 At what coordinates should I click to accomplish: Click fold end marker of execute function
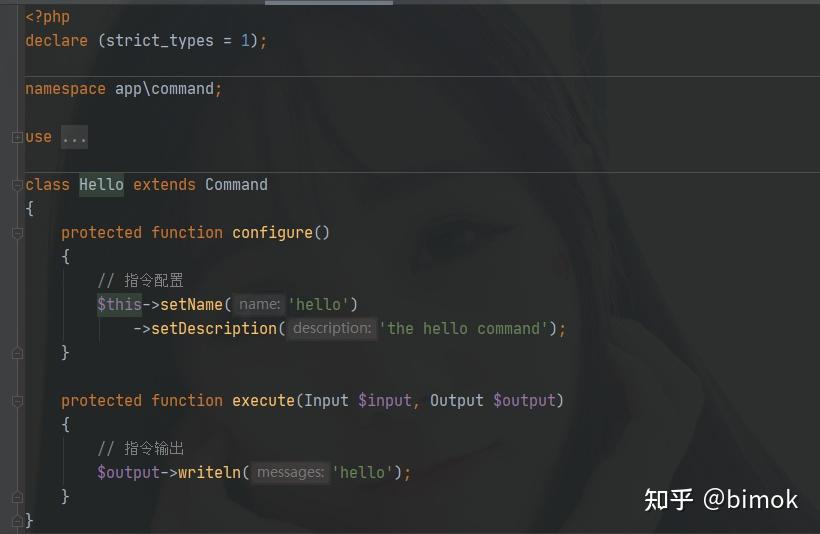pos(17,497)
